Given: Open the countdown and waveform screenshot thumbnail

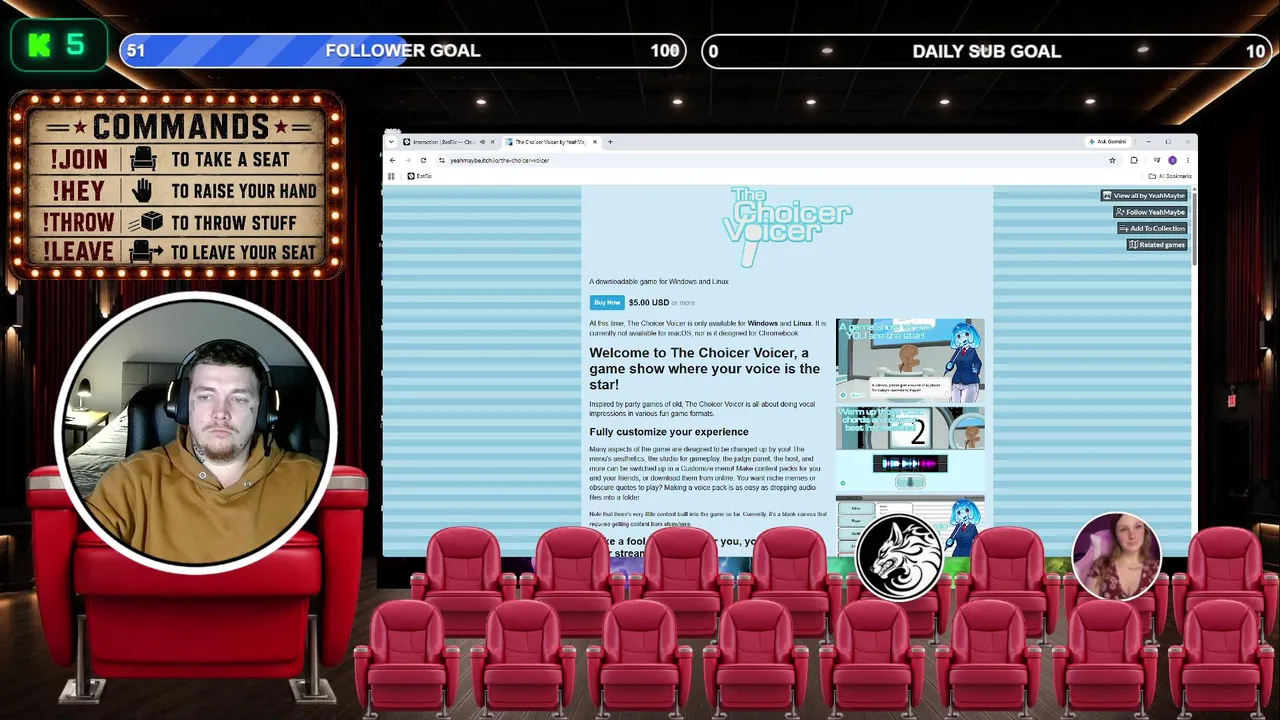Looking at the screenshot, I should pos(910,448).
